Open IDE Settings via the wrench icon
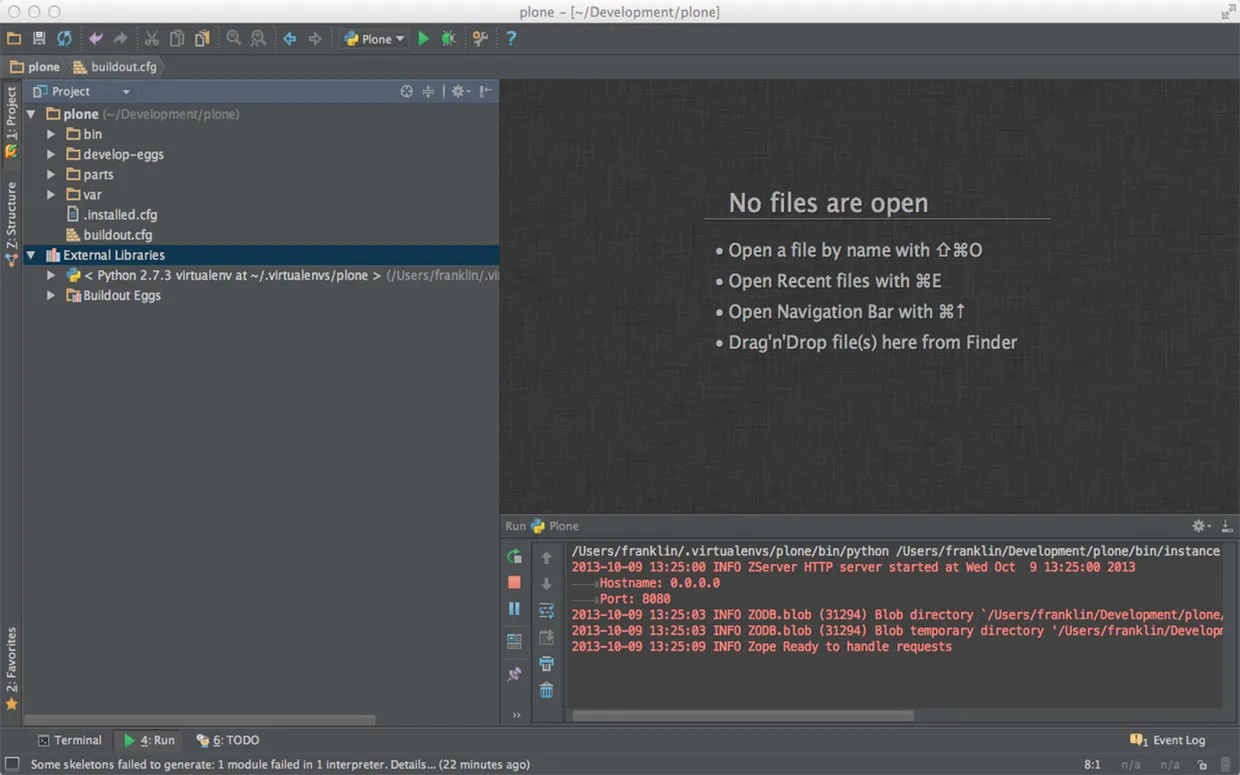This screenshot has width=1240, height=775. tap(479, 38)
